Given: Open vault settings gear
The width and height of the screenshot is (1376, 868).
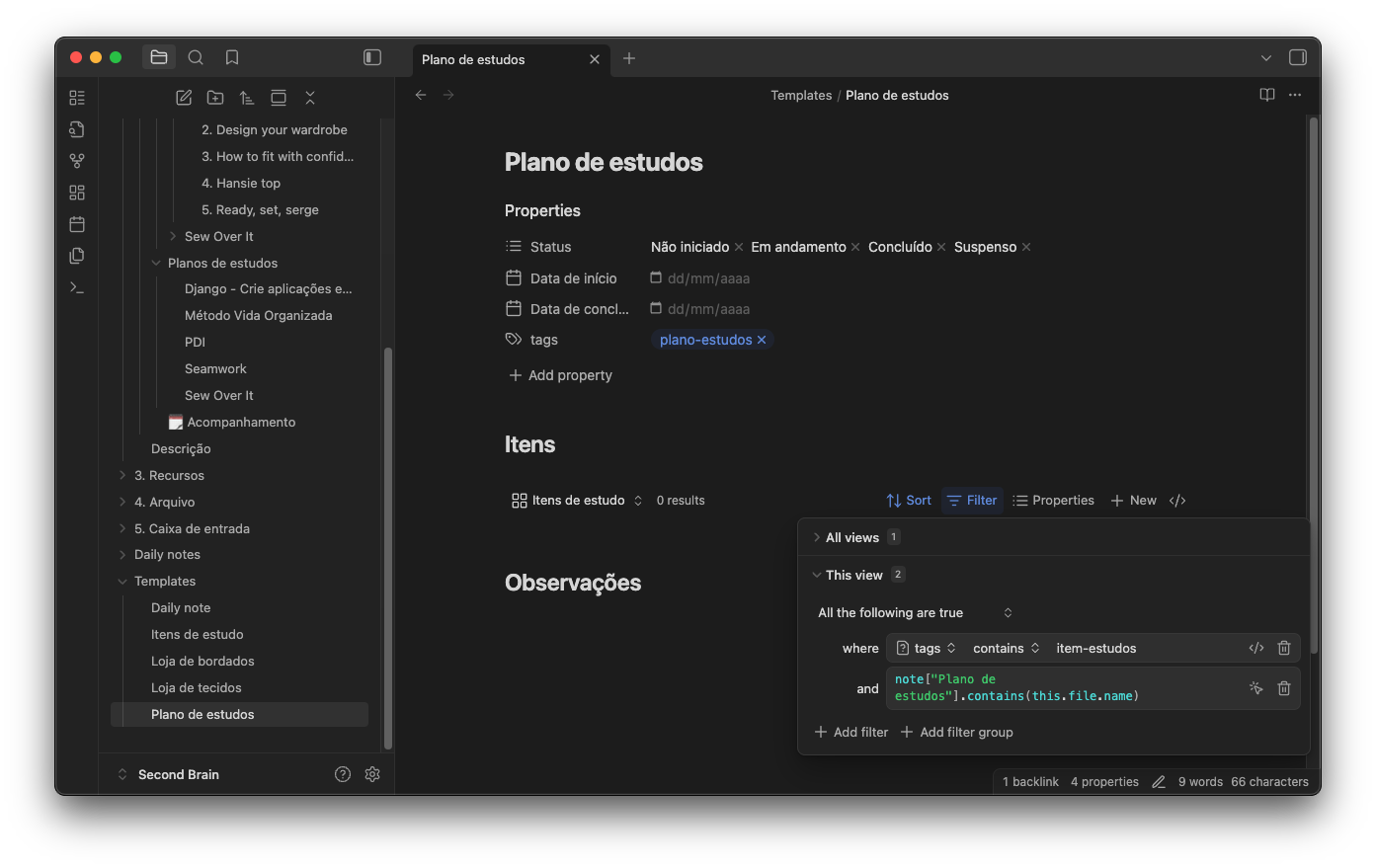Looking at the screenshot, I should (372, 775).
